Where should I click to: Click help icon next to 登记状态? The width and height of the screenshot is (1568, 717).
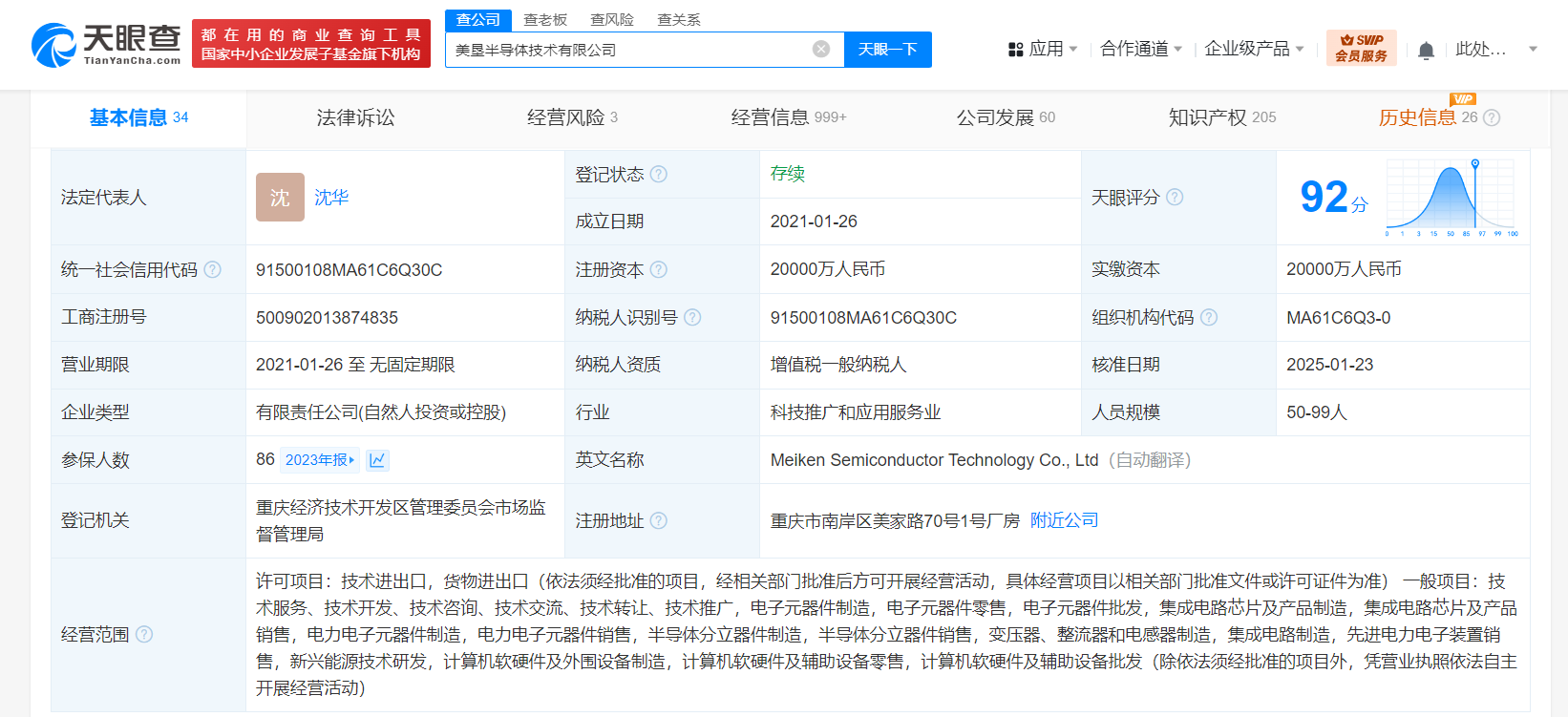coord(659,175)
